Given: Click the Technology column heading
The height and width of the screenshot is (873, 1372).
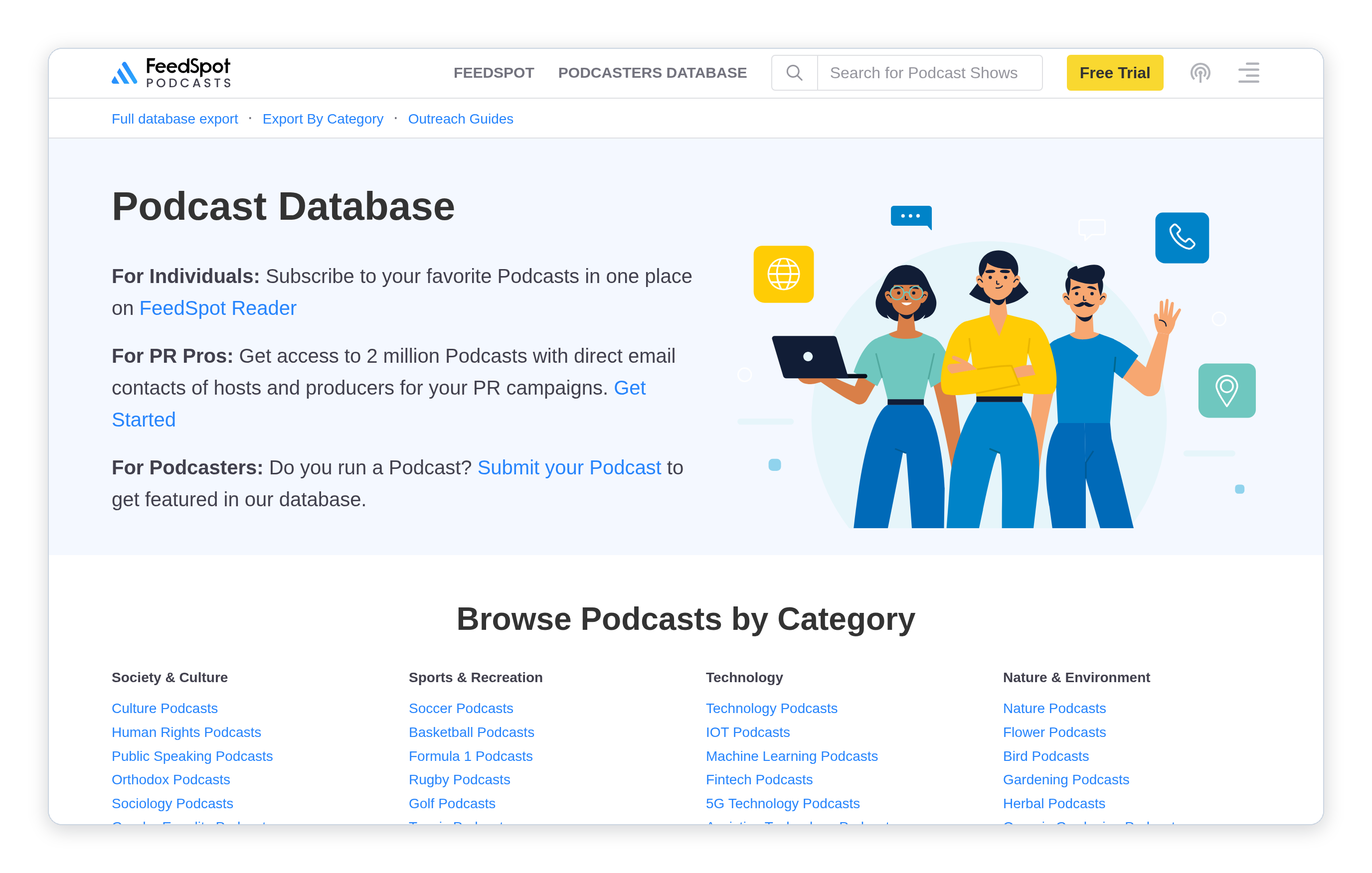Looking at the screenshot, I should [744, 677].
